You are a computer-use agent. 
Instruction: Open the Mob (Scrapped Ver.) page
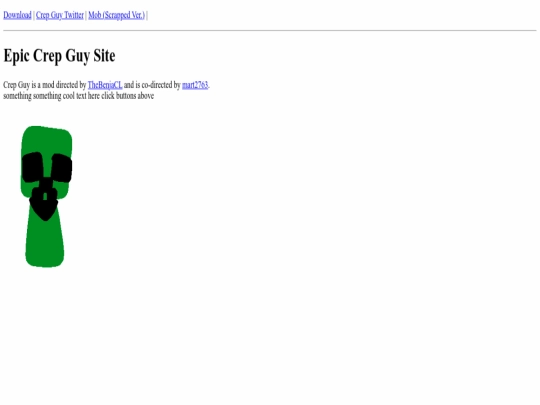116,15
